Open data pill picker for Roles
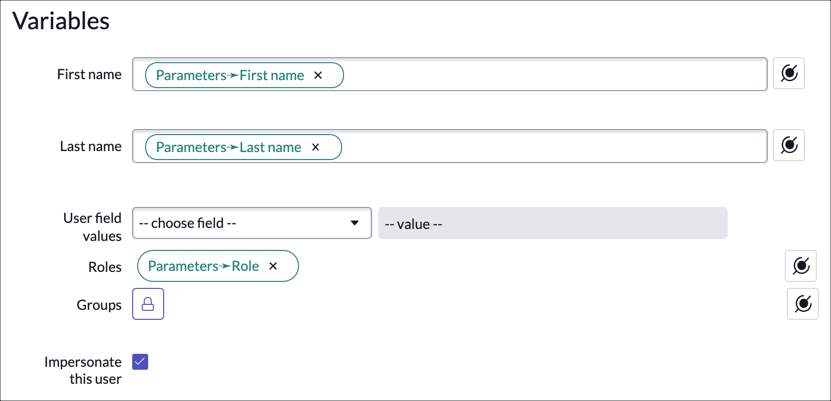Image resolution: width=831 pixels, height=401 pixels. [x=801, y=266]
